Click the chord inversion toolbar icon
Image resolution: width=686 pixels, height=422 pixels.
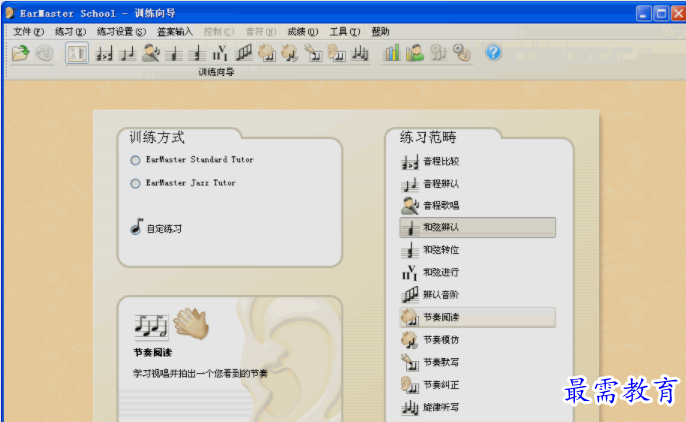(x=197, y=53)
